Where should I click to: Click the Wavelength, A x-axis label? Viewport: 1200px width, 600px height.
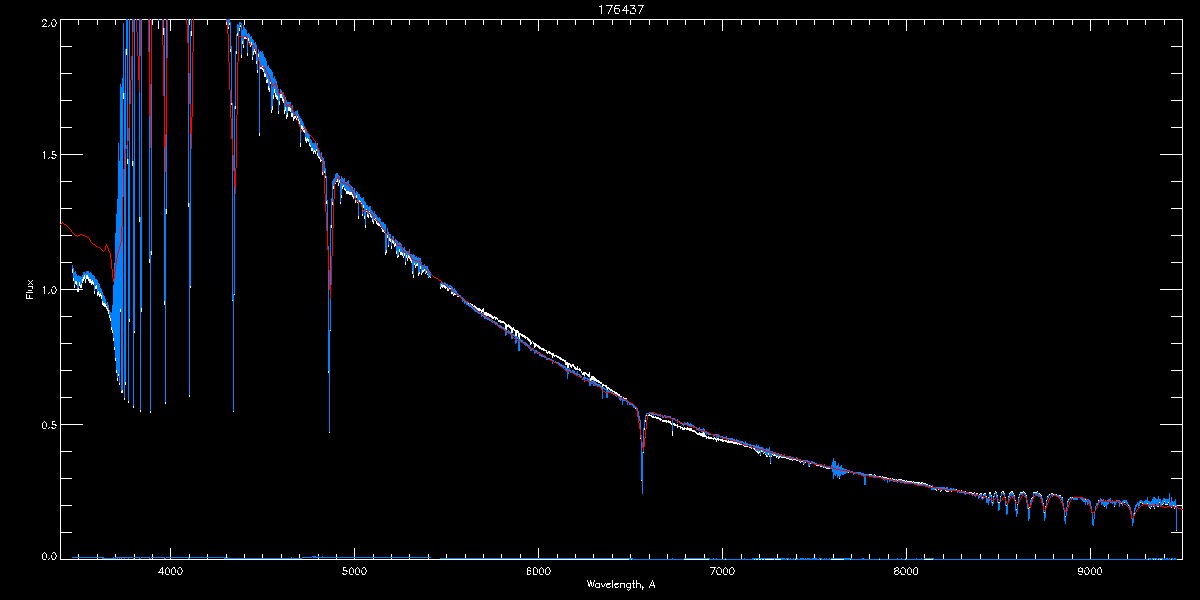coord(621,584)
